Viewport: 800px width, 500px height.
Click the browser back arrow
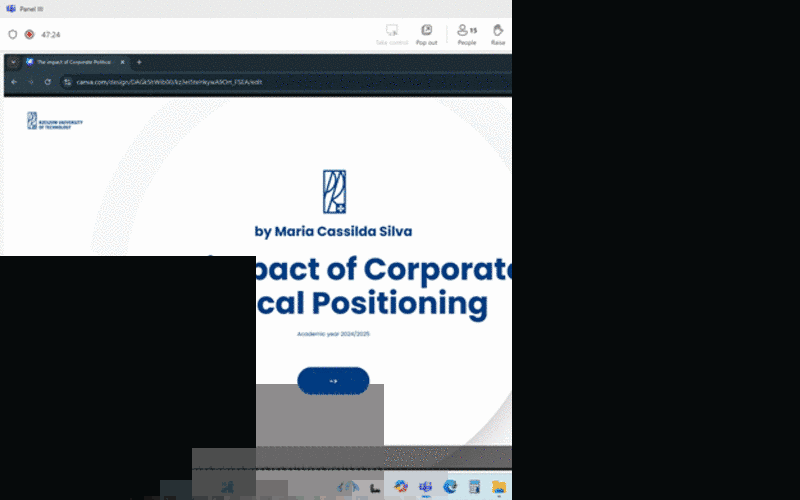tap(14, 82)
